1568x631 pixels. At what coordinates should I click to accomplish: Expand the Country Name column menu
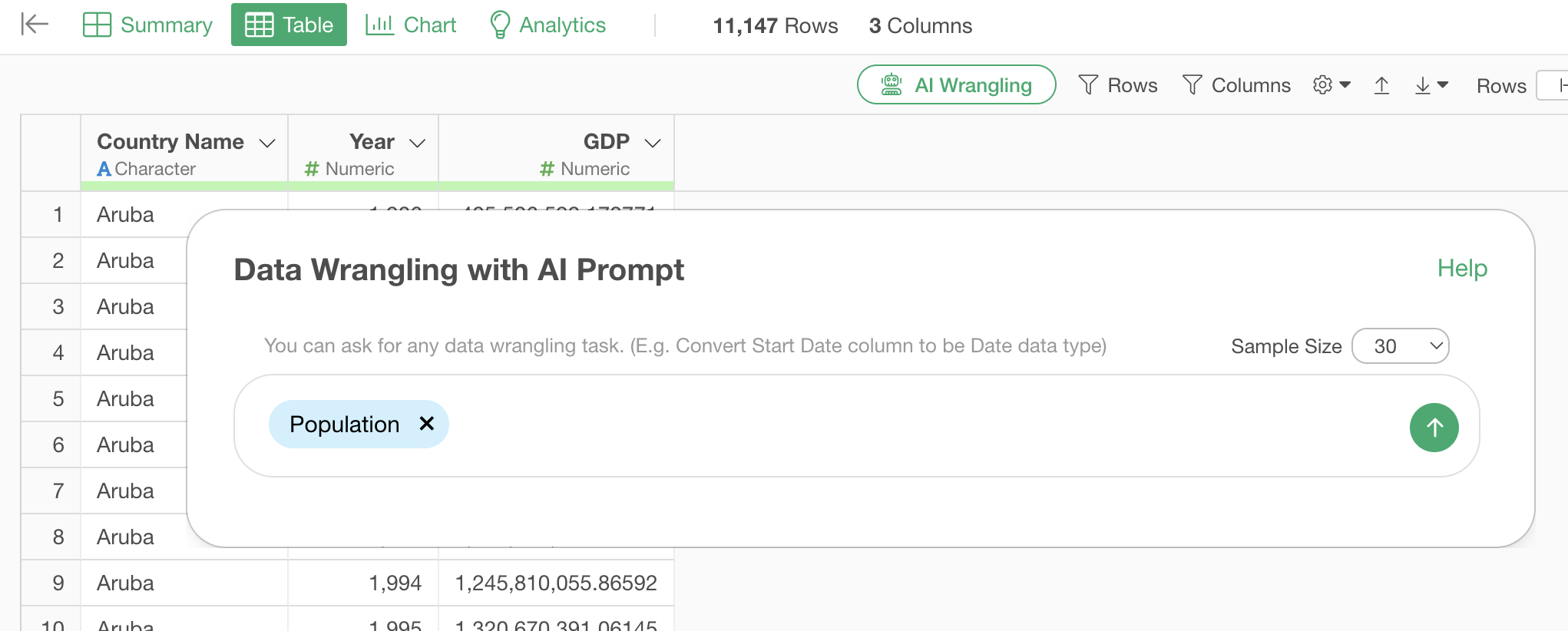point(267,144)
